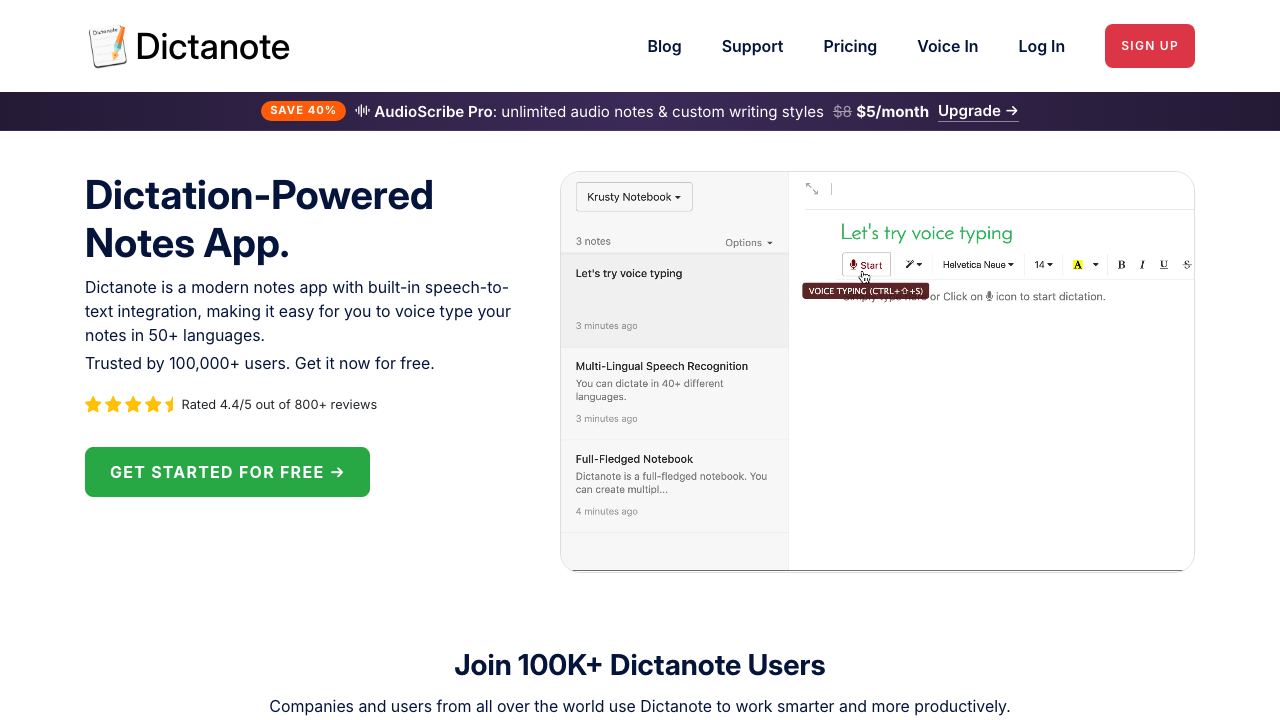Screen dimensions: 1280x720
Task: Open the Log In page
Action: [x=1041, y=46]
